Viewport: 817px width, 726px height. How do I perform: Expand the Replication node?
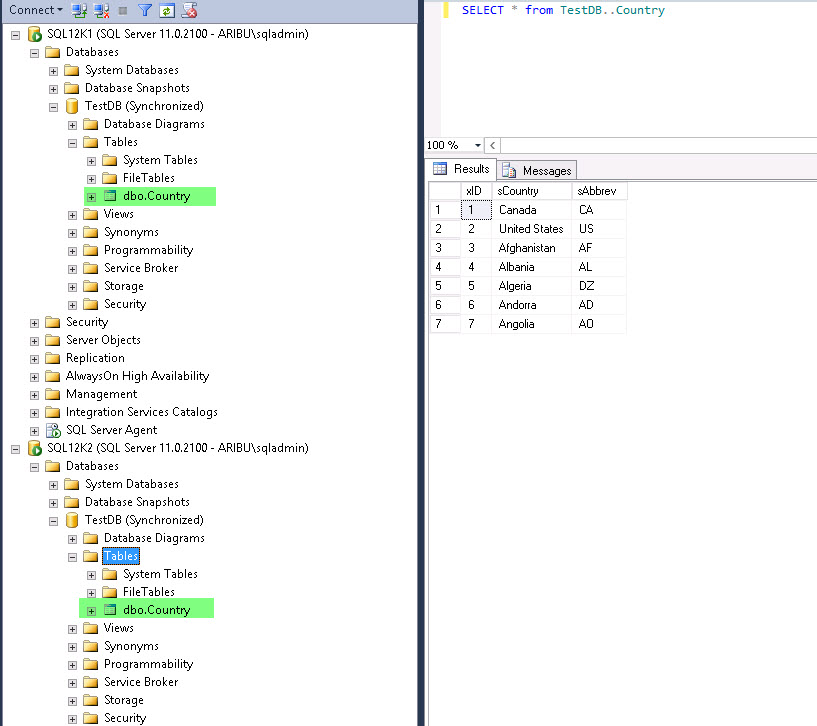pyautogui.click(x=35, y=357)
